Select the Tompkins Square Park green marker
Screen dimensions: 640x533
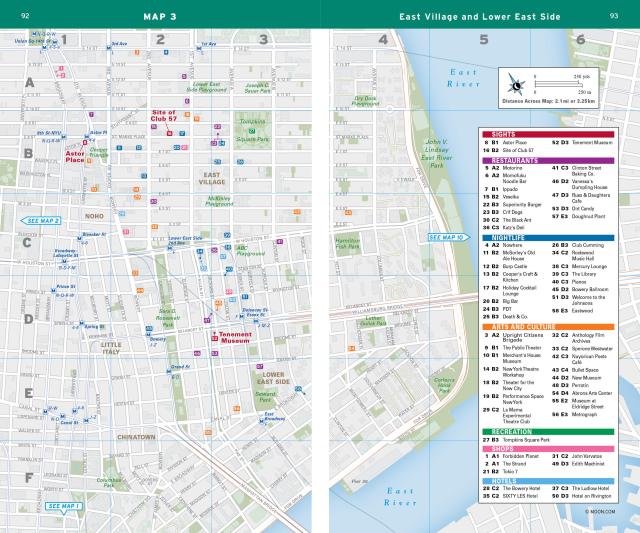(253, 131)
